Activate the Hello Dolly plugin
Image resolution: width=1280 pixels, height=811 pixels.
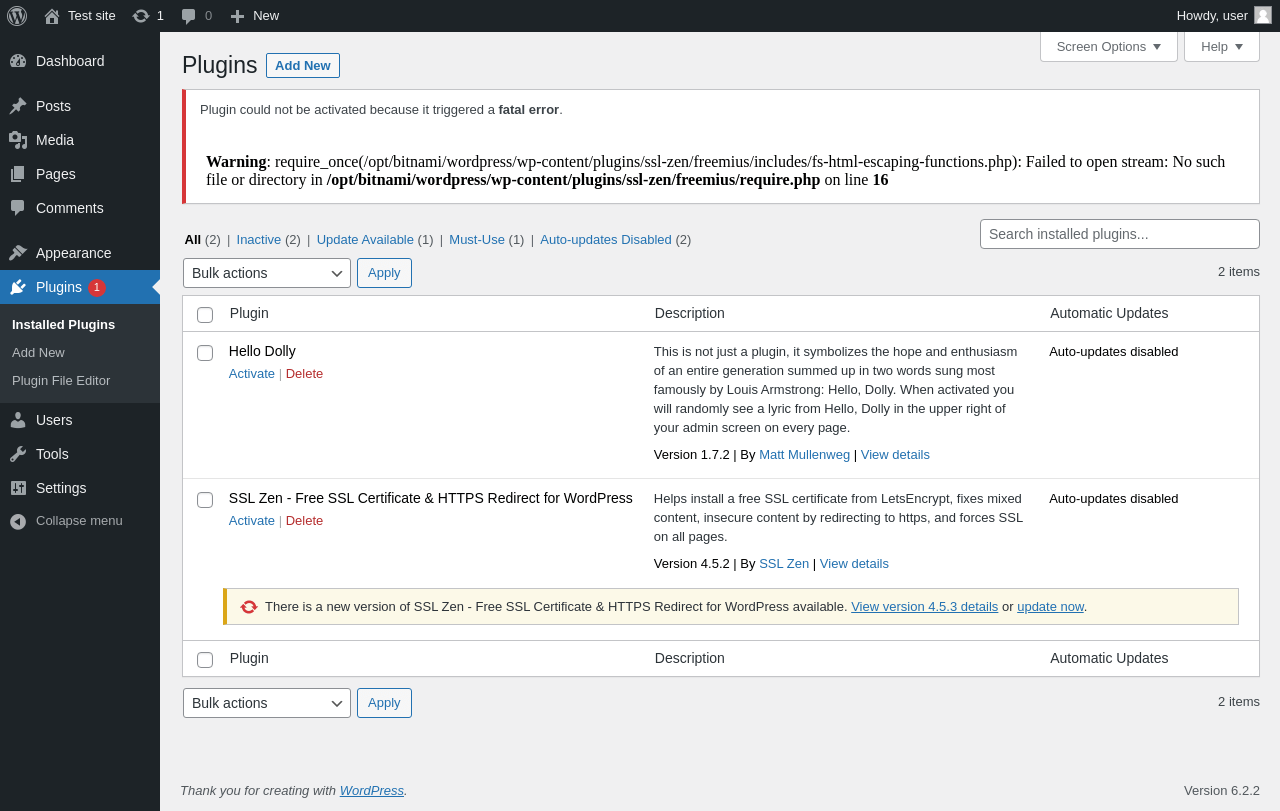pos(252,374)
